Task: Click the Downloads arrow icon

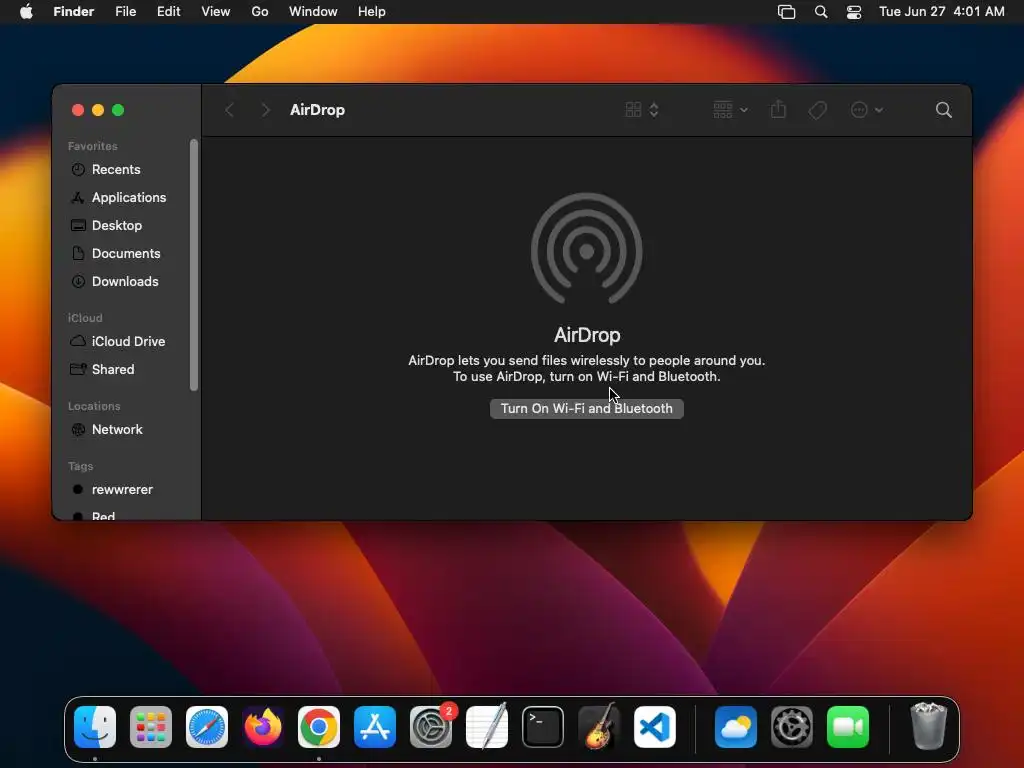Action: pos(78,281)
